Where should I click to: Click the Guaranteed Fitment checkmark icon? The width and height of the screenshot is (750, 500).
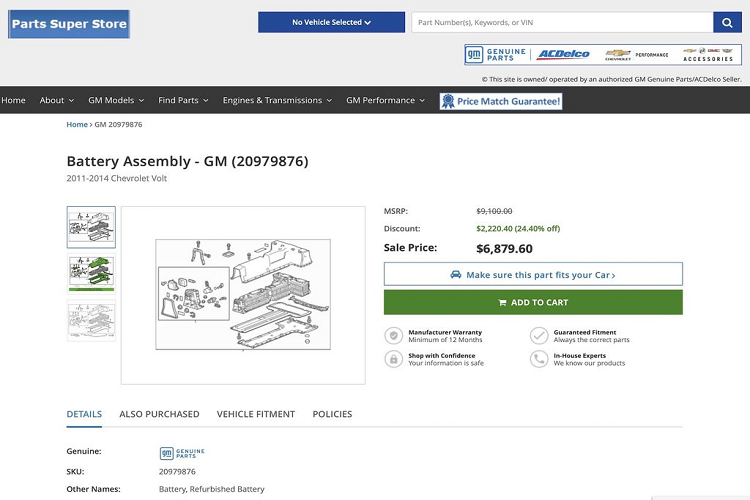coord(539,336)
